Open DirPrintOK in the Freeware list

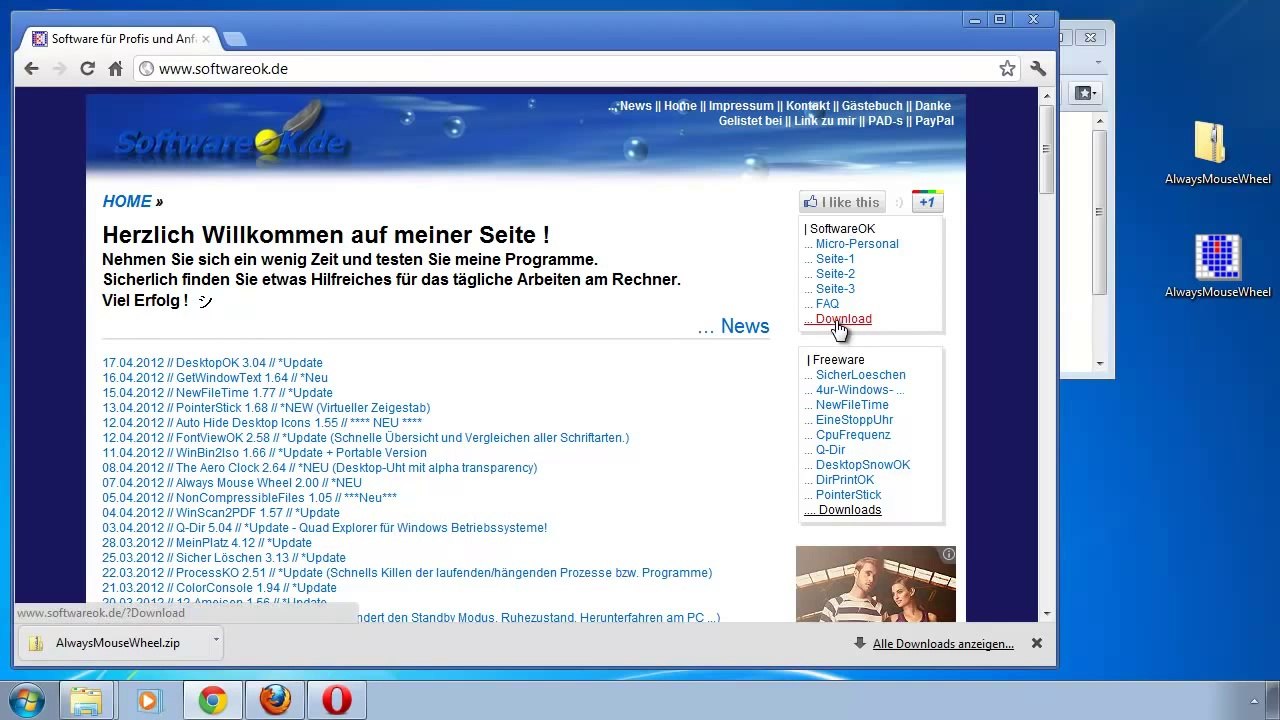[845, 480]
